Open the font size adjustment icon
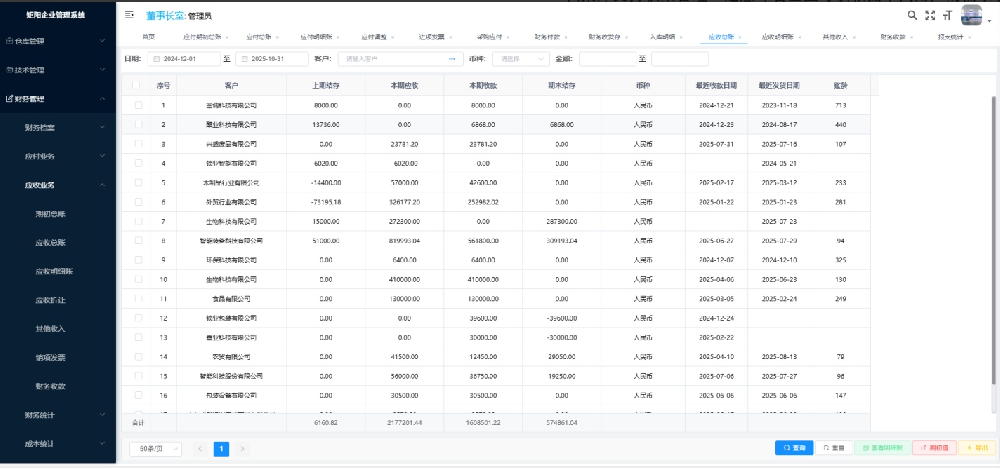Image resolution: width=1000 pixels, height=469 pixels. pos(948,15)
